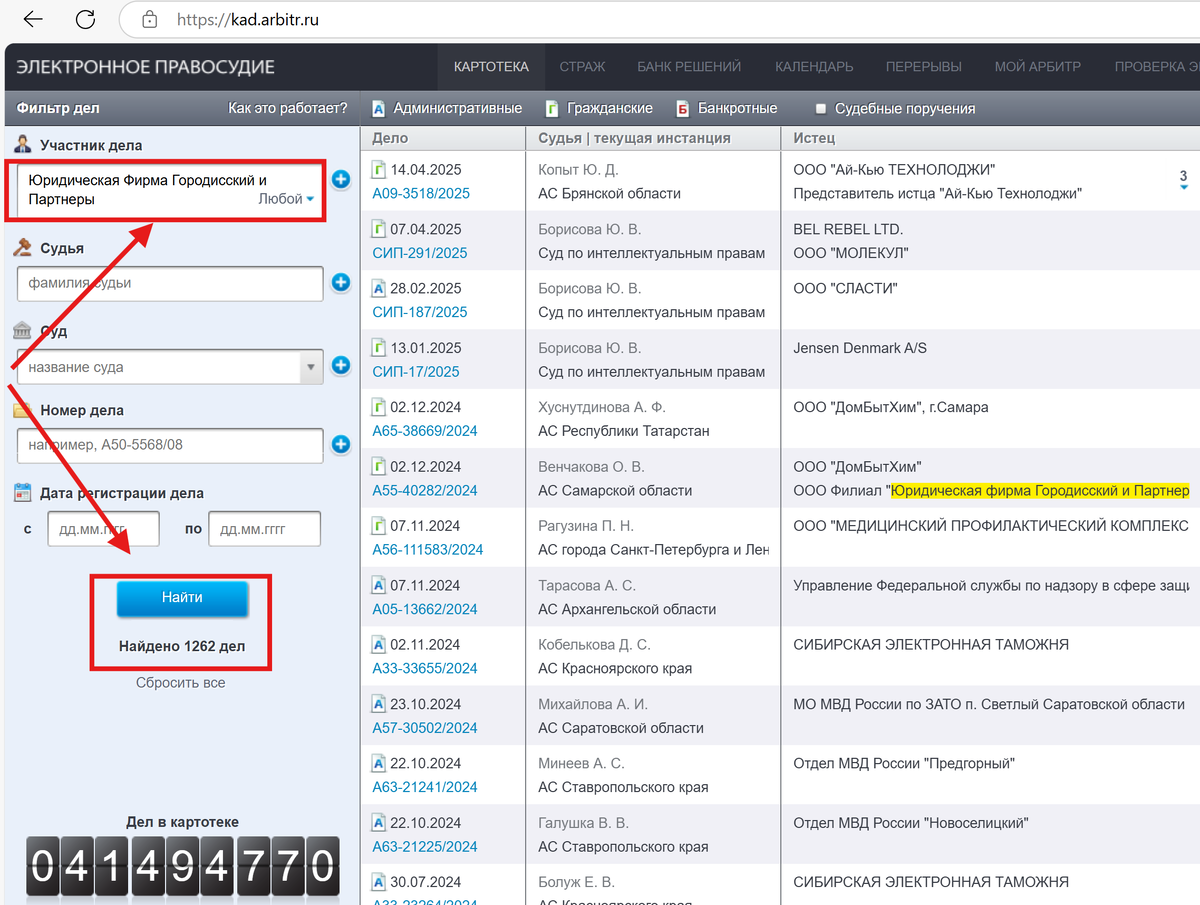1200x905 pixels.
Task: Click the case type icon for А05-13662/2024
Action: (378, 585)
